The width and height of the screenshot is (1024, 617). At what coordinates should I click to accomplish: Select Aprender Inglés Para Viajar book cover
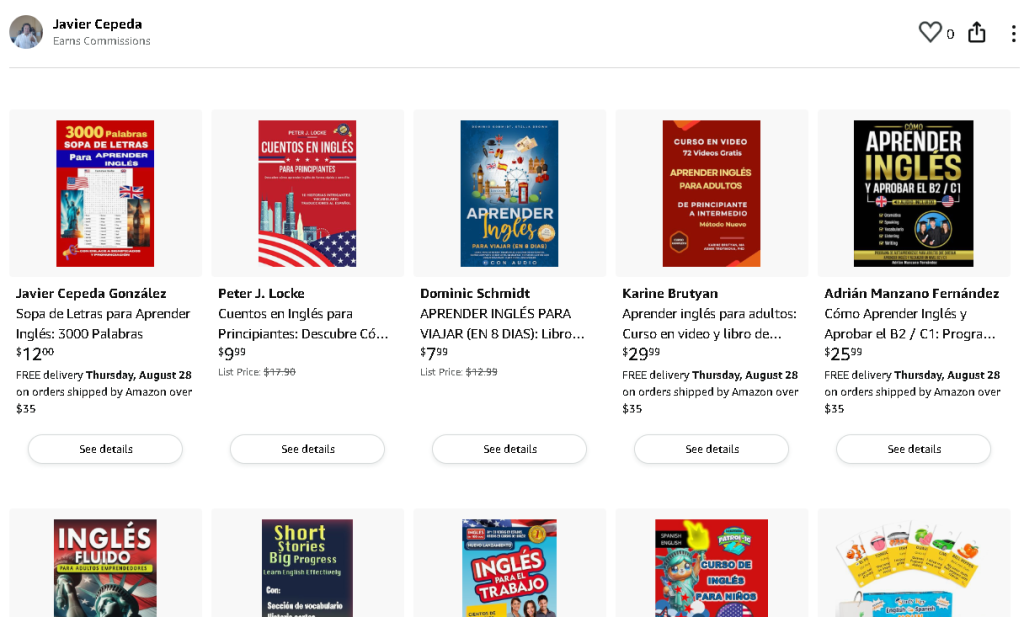[509, 194]
